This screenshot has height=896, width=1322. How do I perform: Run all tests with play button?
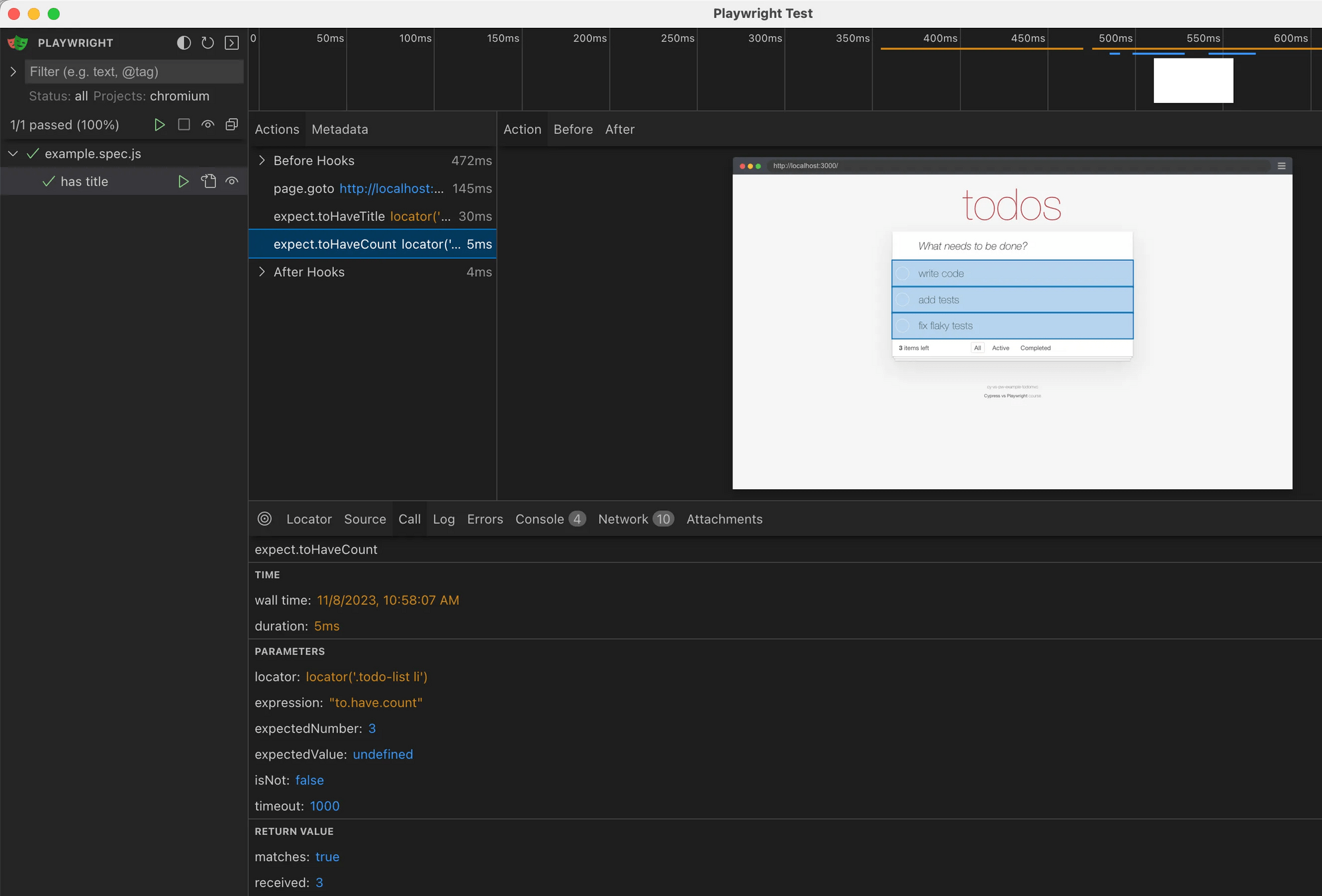pyautogui.click(x=159, y=125)
